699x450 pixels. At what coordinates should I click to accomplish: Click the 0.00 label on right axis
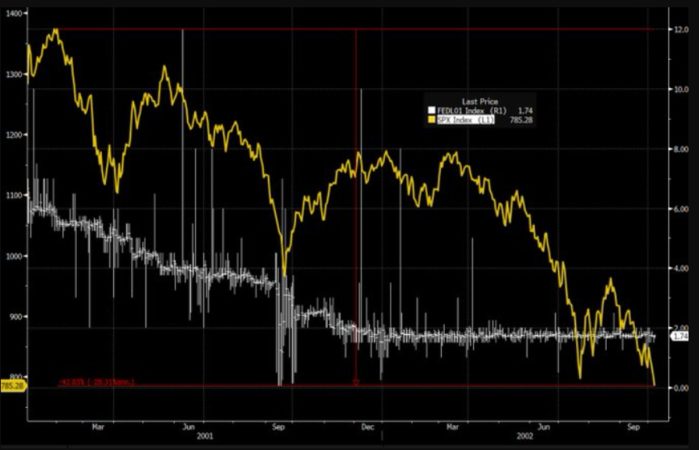tap(682, 387)
